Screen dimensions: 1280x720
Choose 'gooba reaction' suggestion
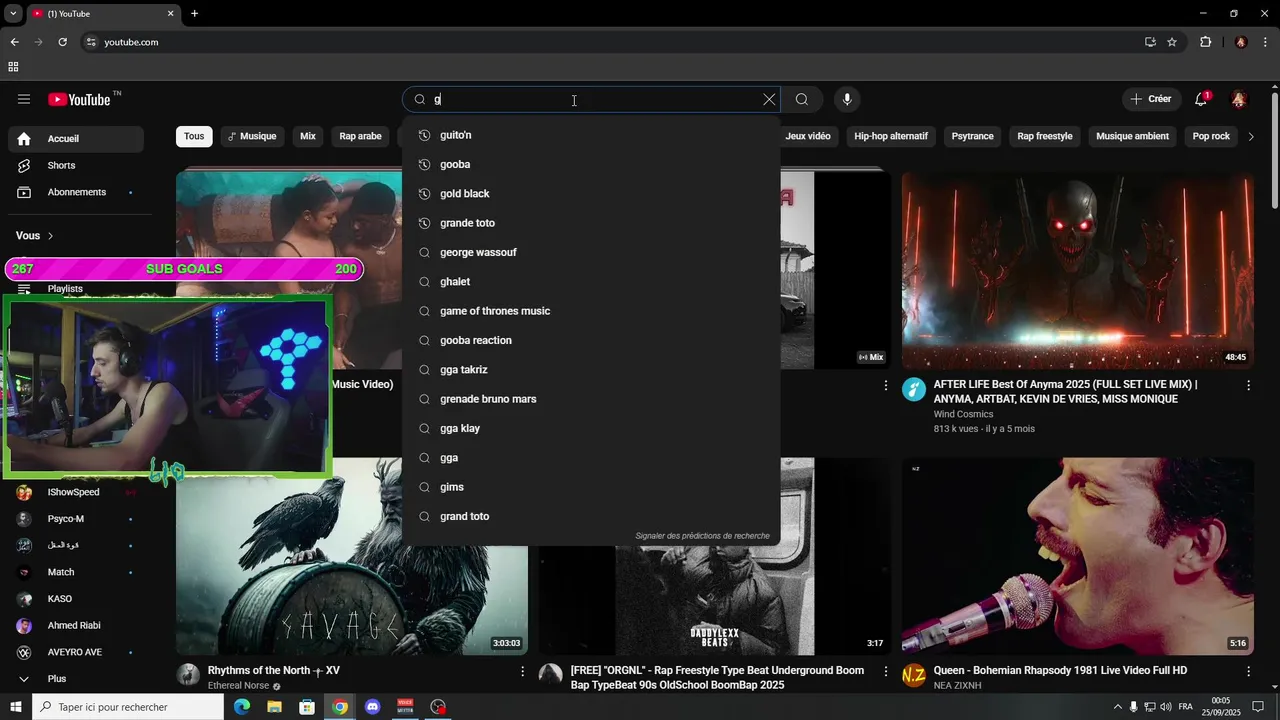(x=591, y=340)
